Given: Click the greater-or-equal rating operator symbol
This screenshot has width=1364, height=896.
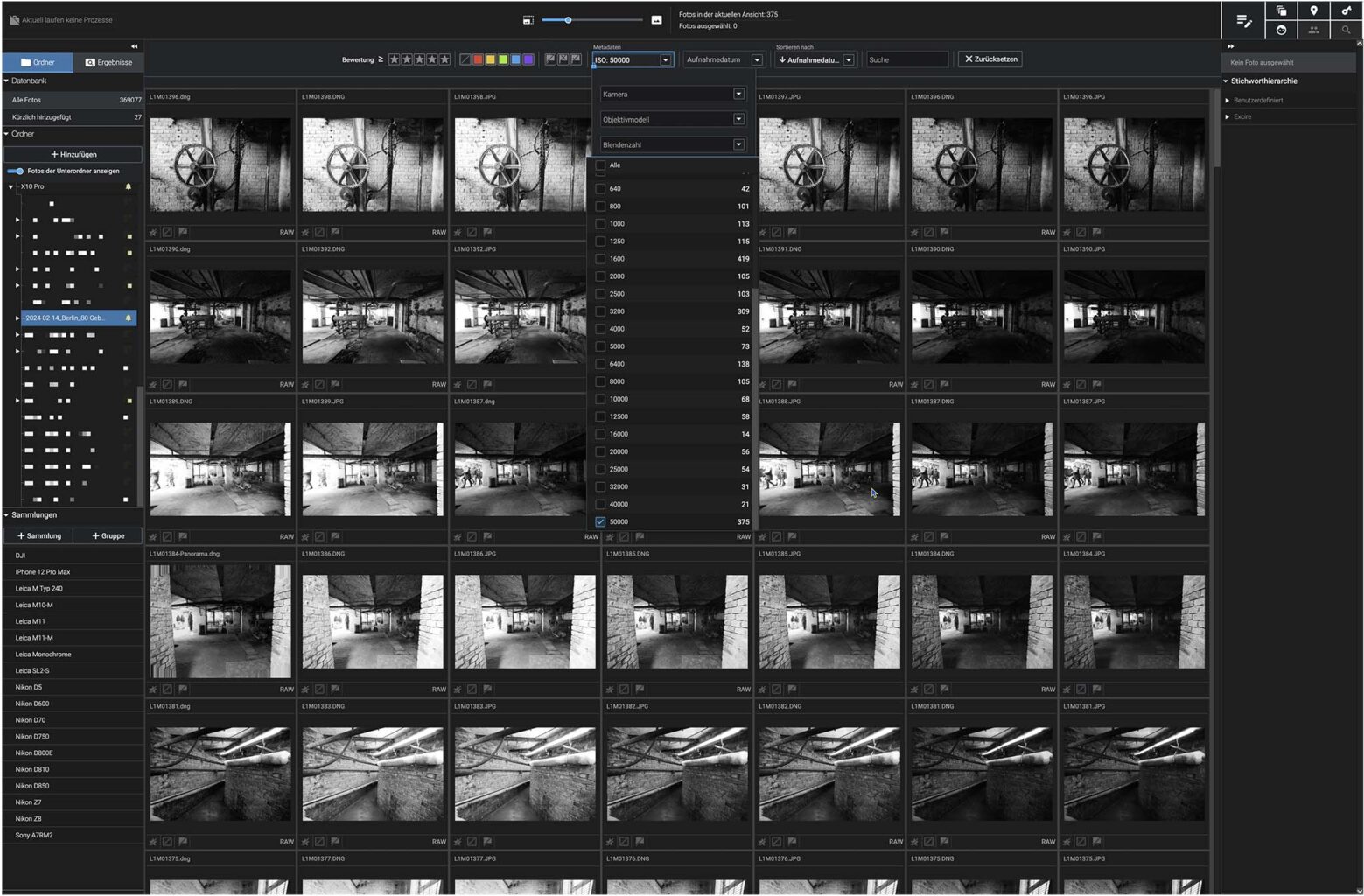Looking at the screenshot, I should pyautogui.click(x=380, y=59).
